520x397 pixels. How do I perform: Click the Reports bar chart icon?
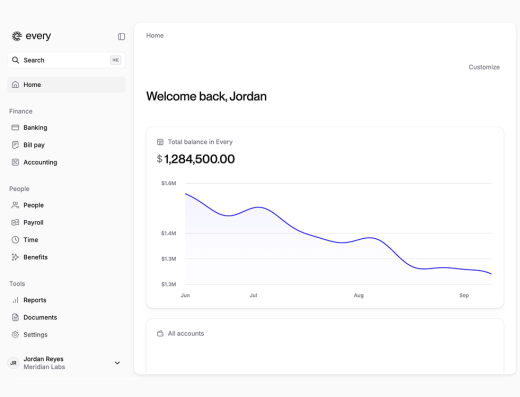coord(15,300)
